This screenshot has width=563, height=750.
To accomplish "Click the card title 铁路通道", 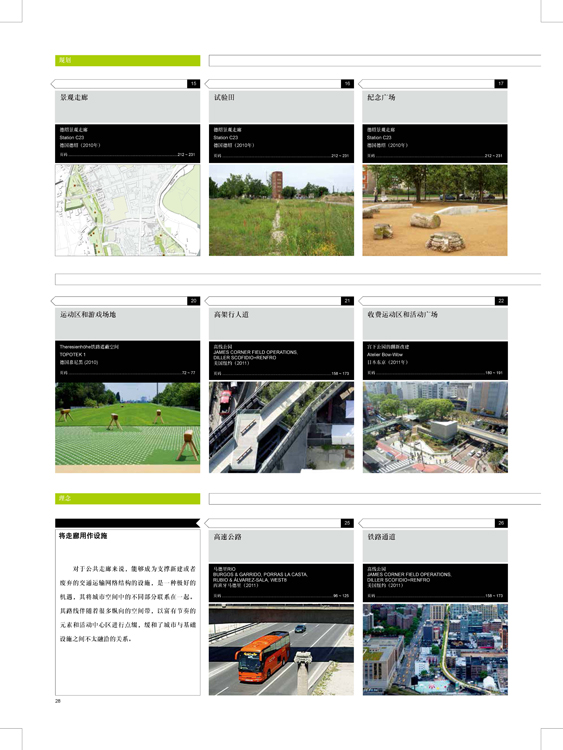I will click(x=381, y=537).
